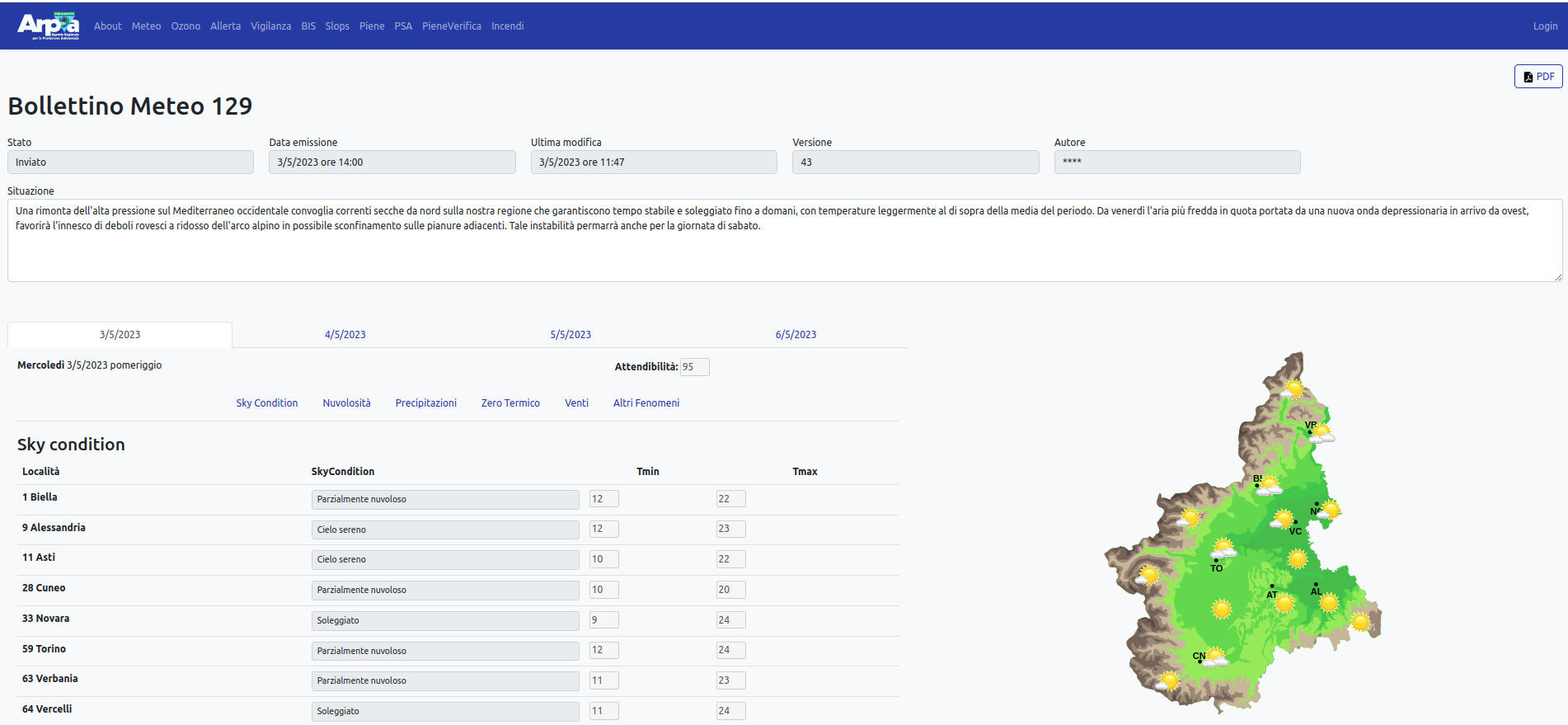Click weather icon near CN on map

pyautogui.click(x=1214, y=657)
